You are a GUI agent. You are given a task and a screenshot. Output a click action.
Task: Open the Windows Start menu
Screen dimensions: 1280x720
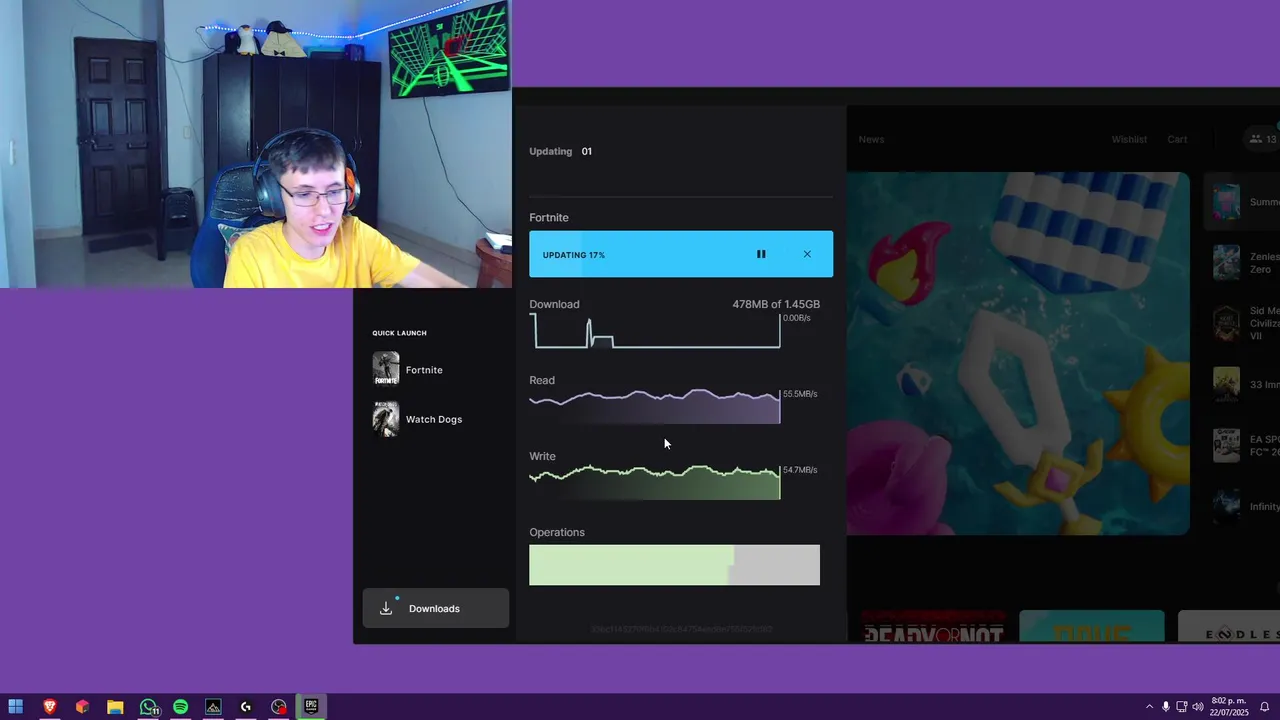tap(16, 707)
